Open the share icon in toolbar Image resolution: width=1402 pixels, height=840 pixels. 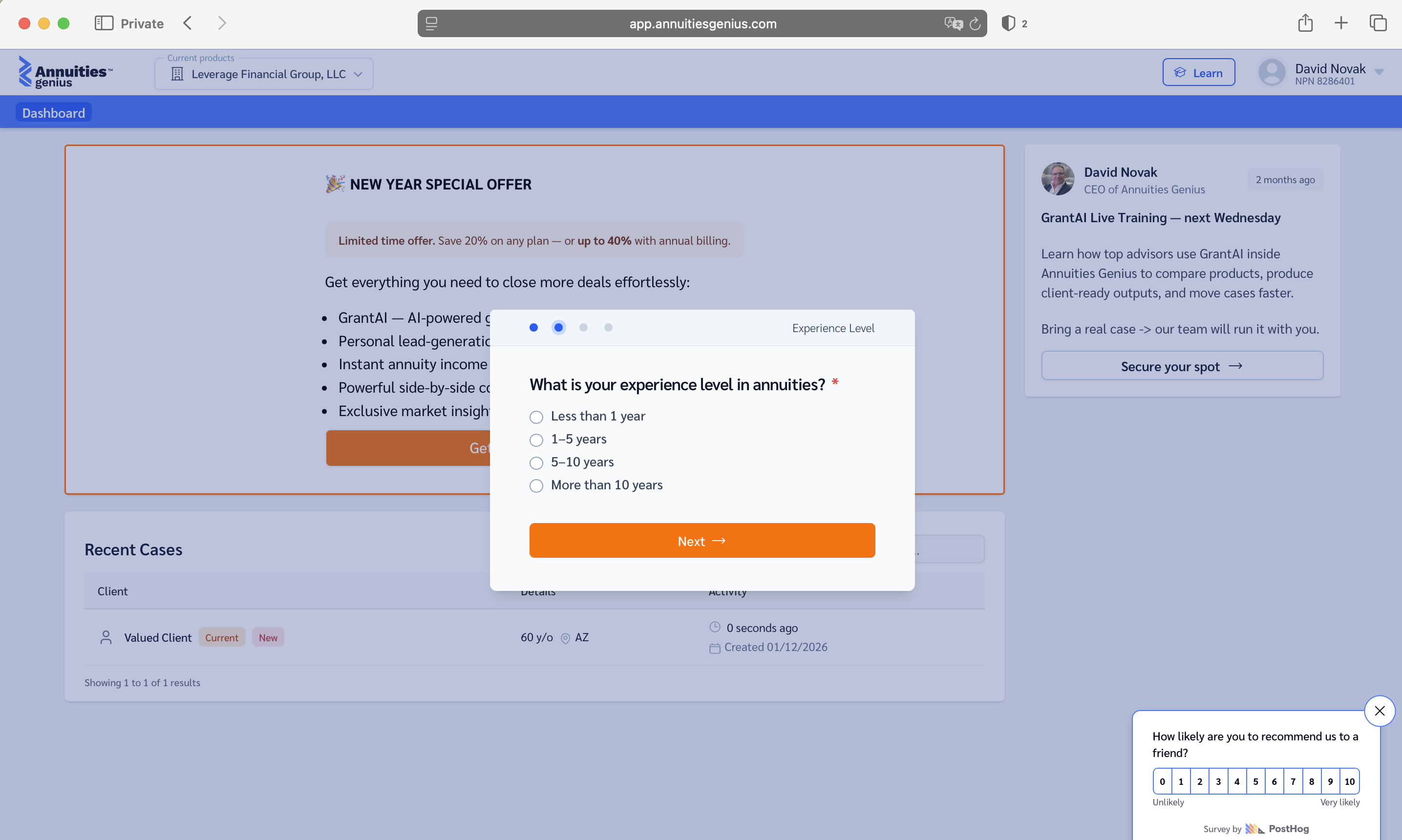coord(1305,23)
